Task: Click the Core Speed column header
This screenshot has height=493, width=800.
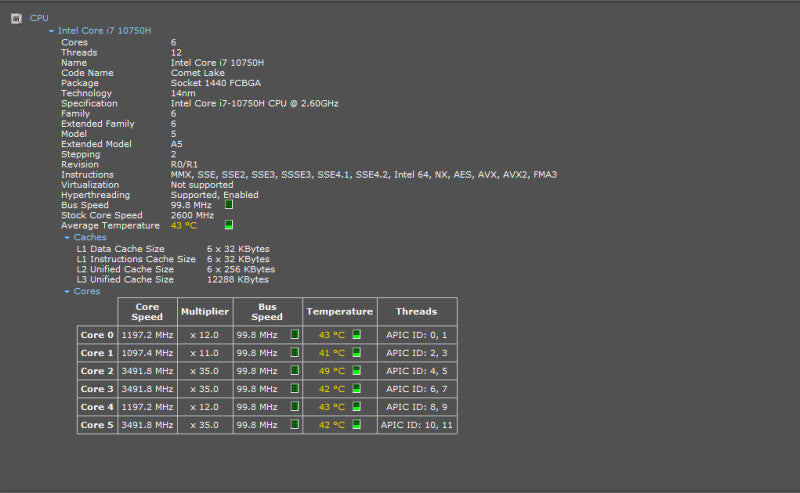Action: (x=147, y=312)
